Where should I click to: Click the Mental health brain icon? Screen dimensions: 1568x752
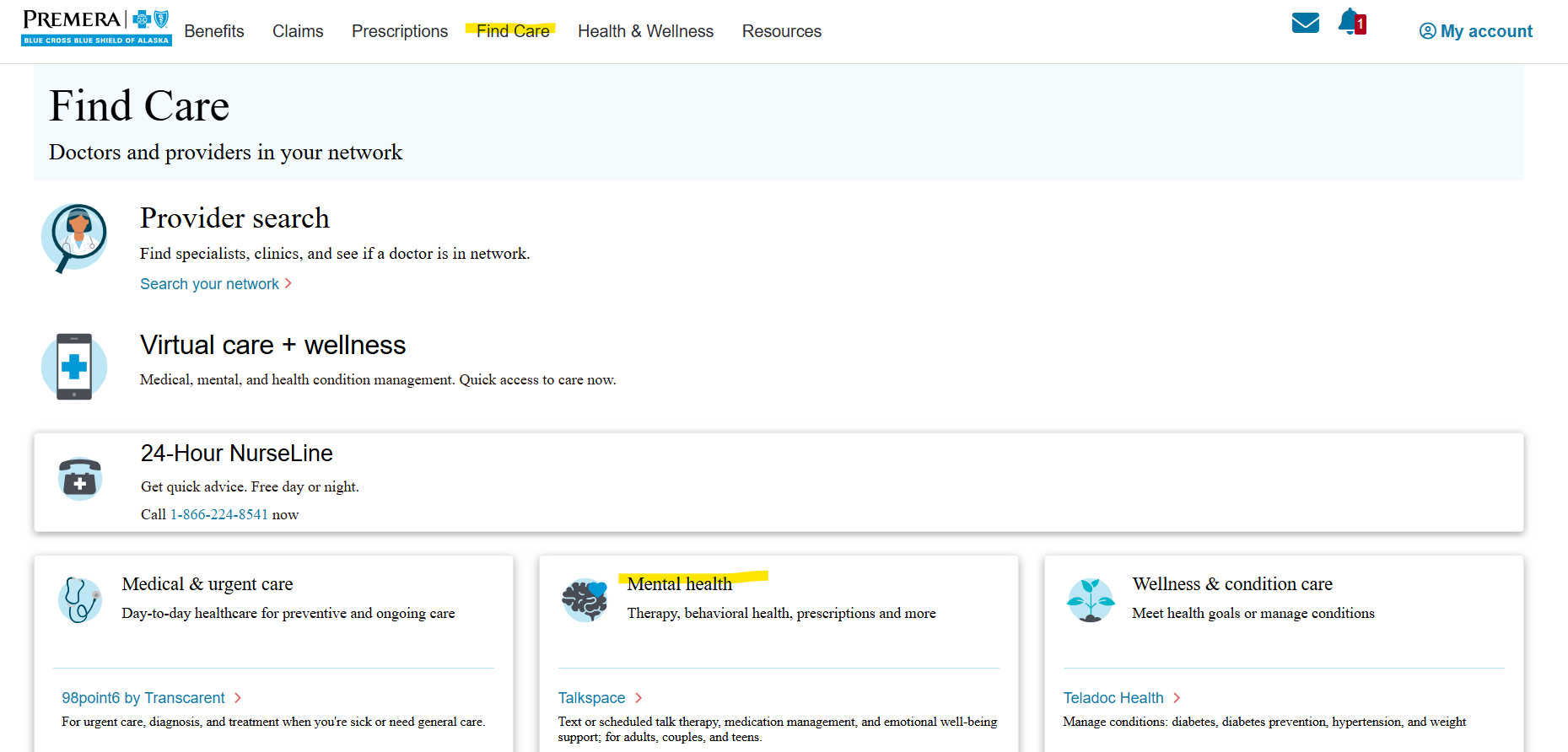585,600
